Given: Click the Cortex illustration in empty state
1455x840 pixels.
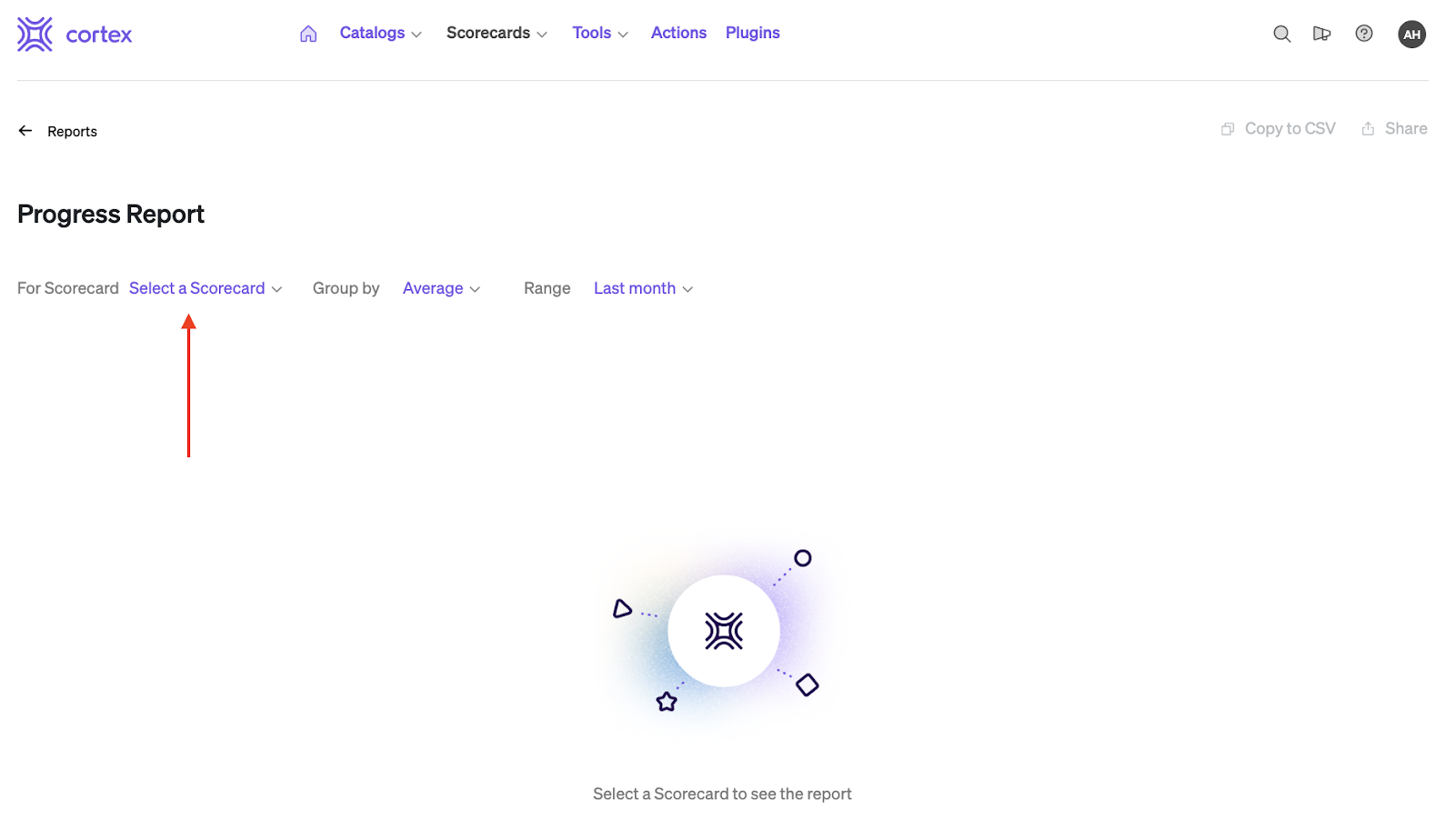Looking at the screenshot, I should tap(723, 631).
